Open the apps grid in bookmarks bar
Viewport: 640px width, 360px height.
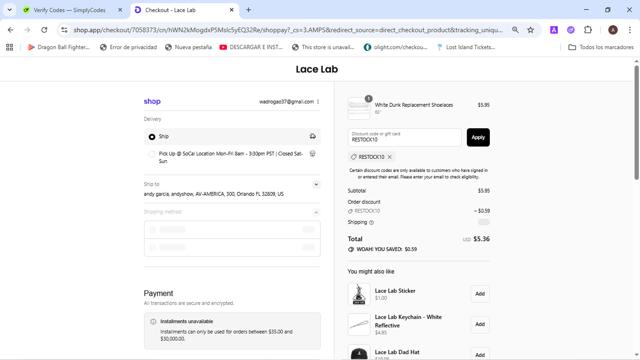point(9,47)
